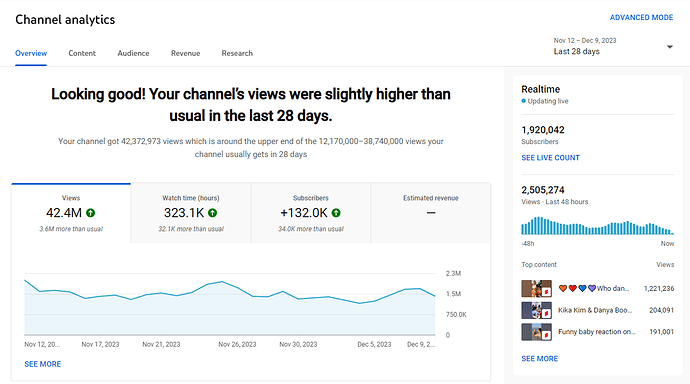The width and height of the screenshot is (690, 384).
Task: Click the Shorts badge on the Who dan thumbnail
Action: pos(546,292)
